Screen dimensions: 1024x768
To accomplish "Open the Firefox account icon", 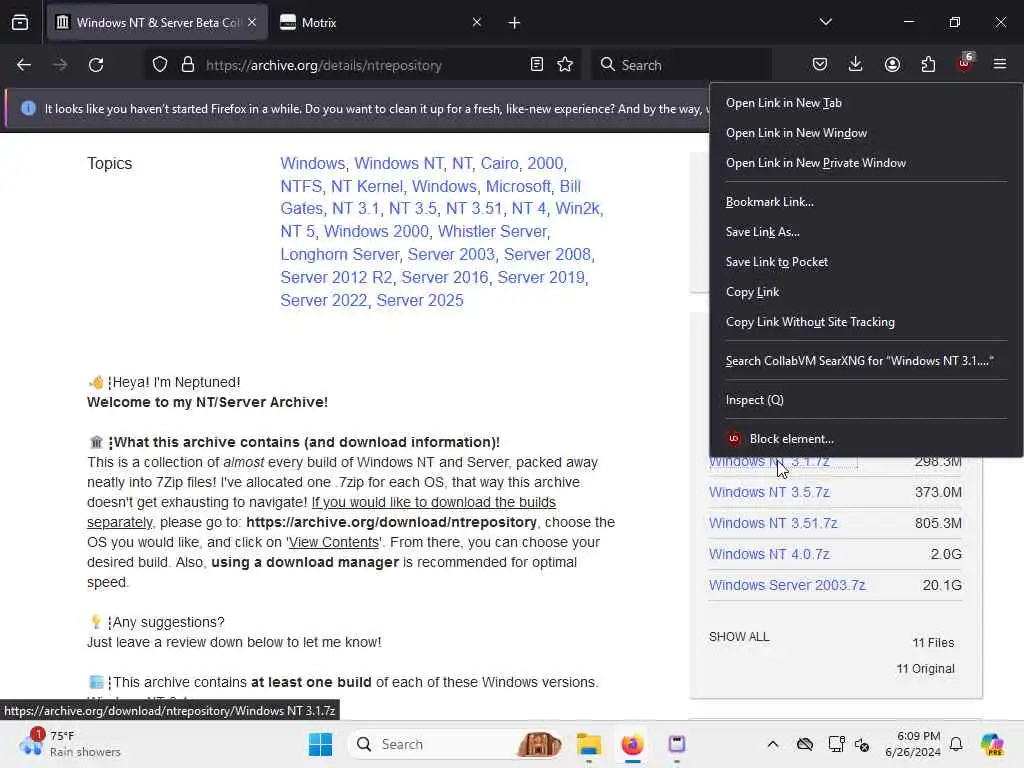I will coord(892,65).
